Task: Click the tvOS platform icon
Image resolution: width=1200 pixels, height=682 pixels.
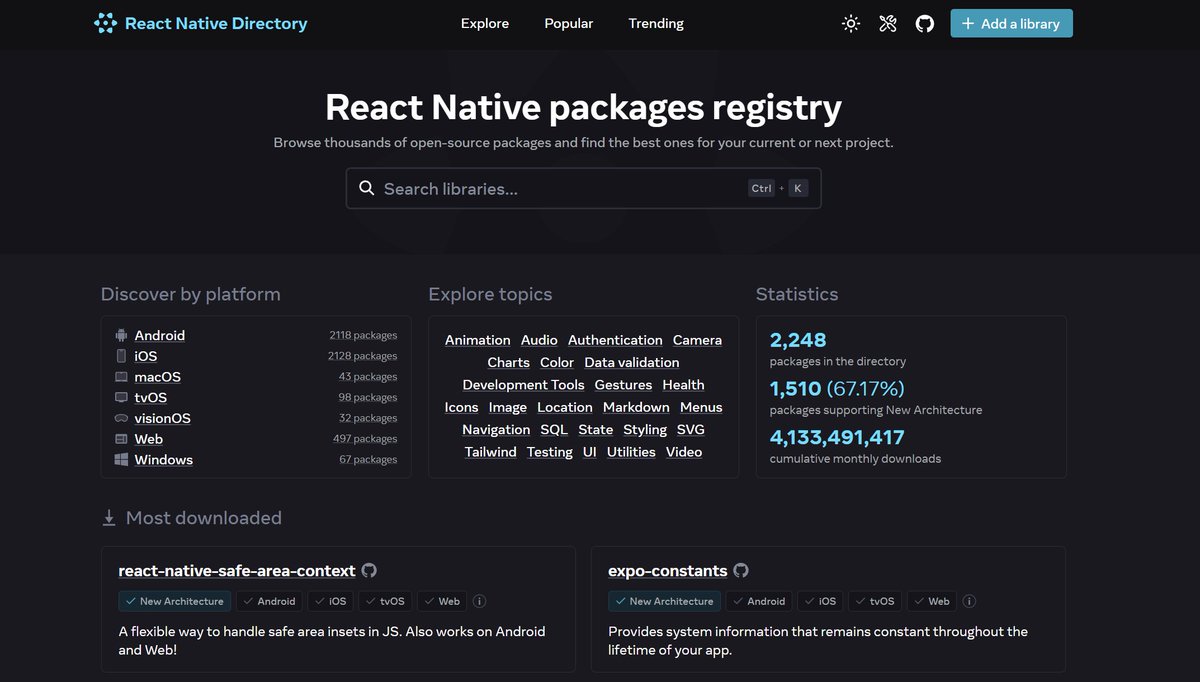Action: click(x=121, y=398)
